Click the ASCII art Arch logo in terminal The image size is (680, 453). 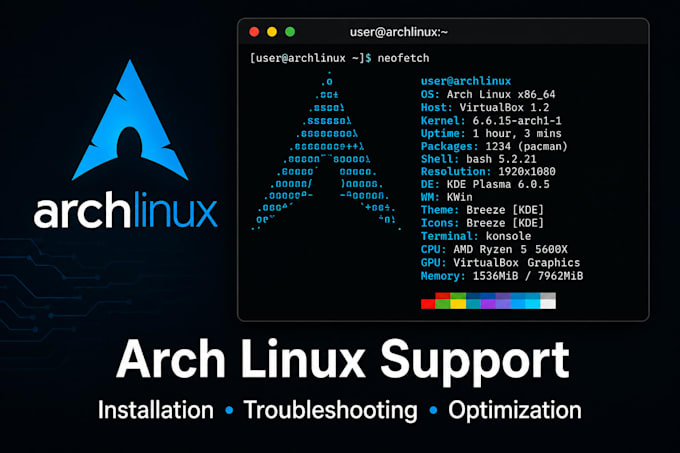[x=326, y=150]
